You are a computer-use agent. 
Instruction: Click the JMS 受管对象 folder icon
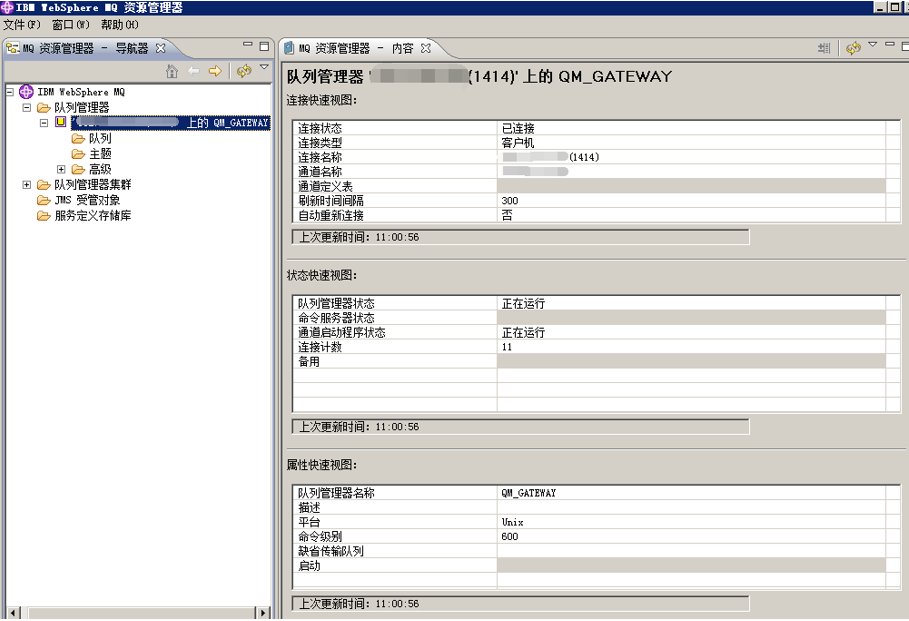tap(43, 200)
